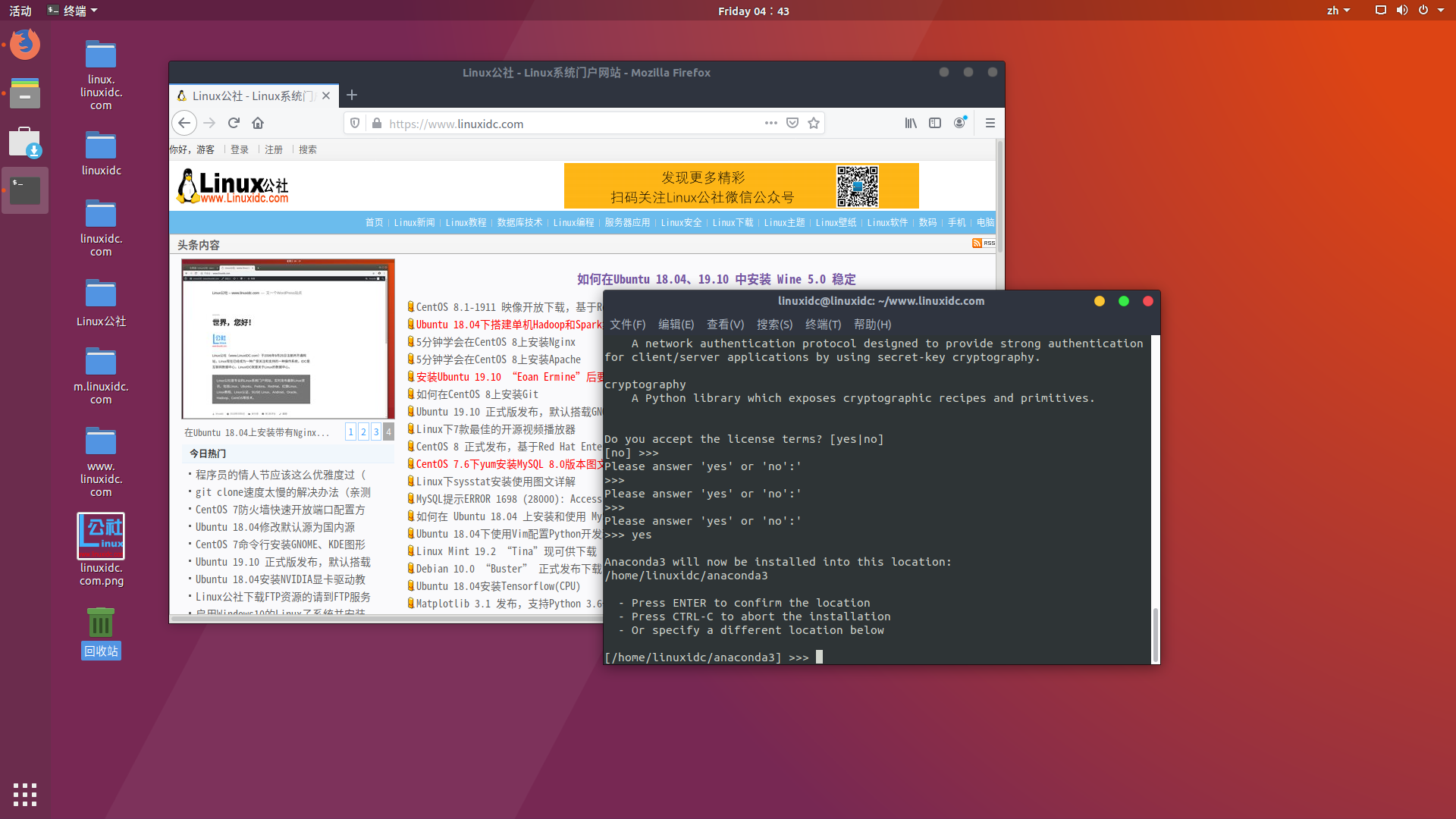Image resolution: width=1456 pixels, height=819 pixels.
Task: Open the Firefox account profile icon
Action: 959,123
